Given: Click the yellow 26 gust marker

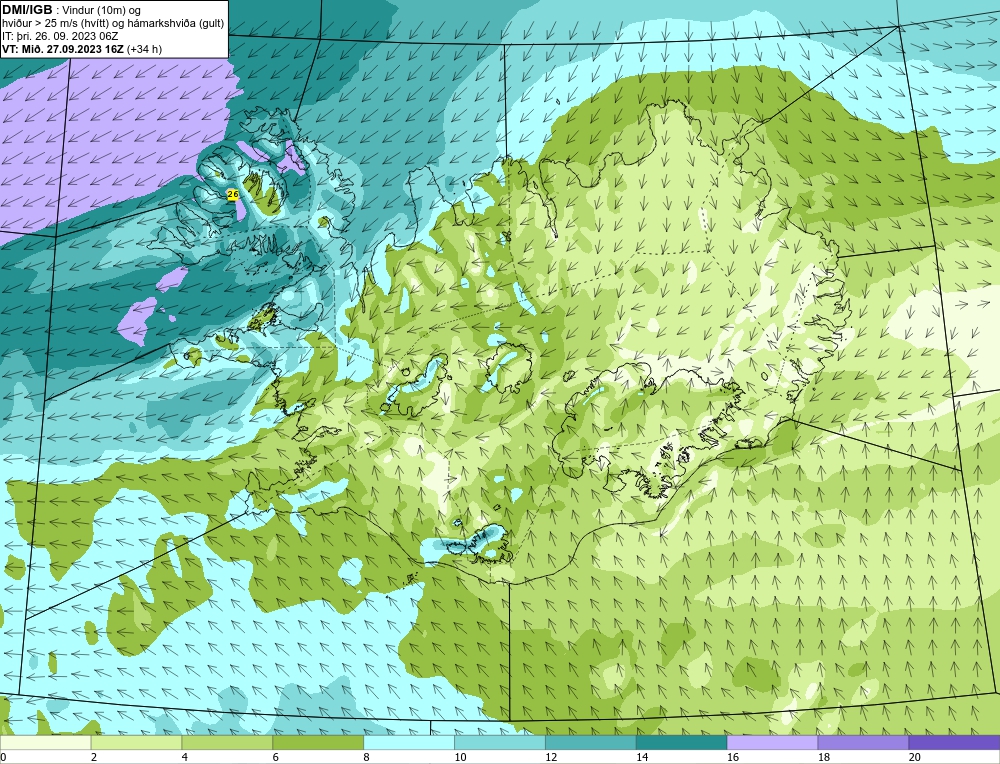Looking at the screenshot, I should (x=233, y=194).
